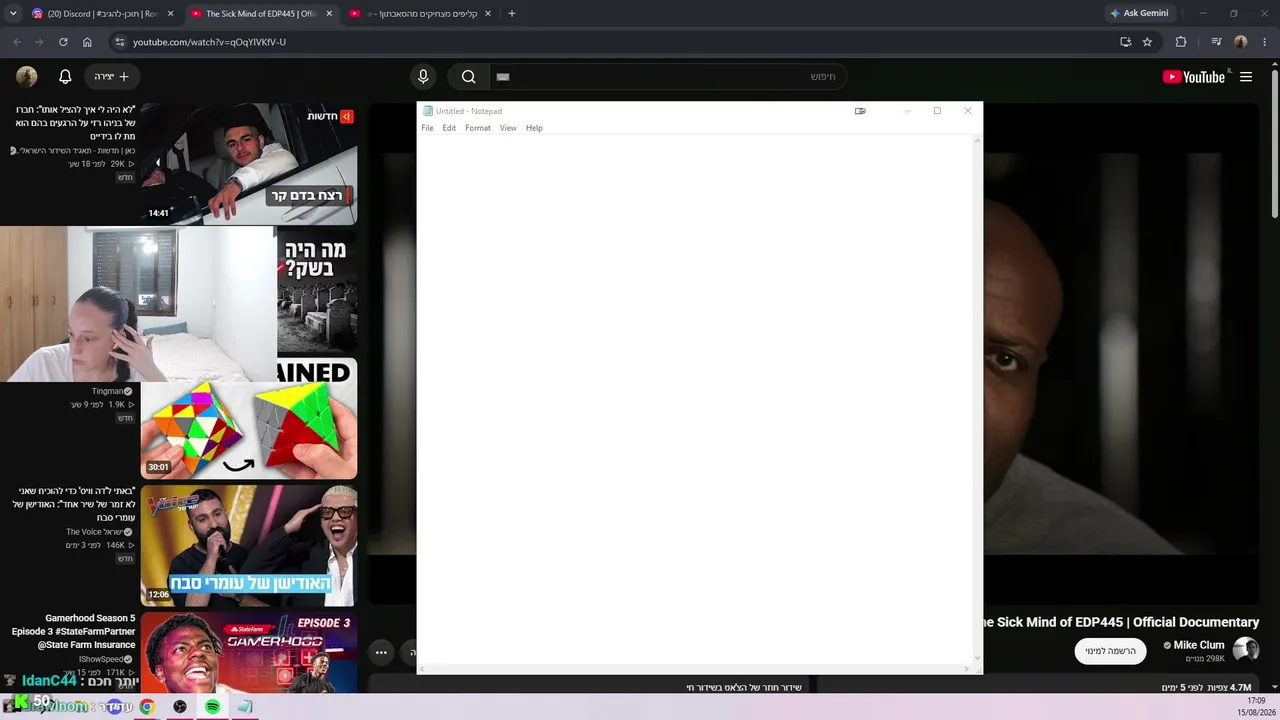Switch to the Hebrew YouTube clips tab

422,14
